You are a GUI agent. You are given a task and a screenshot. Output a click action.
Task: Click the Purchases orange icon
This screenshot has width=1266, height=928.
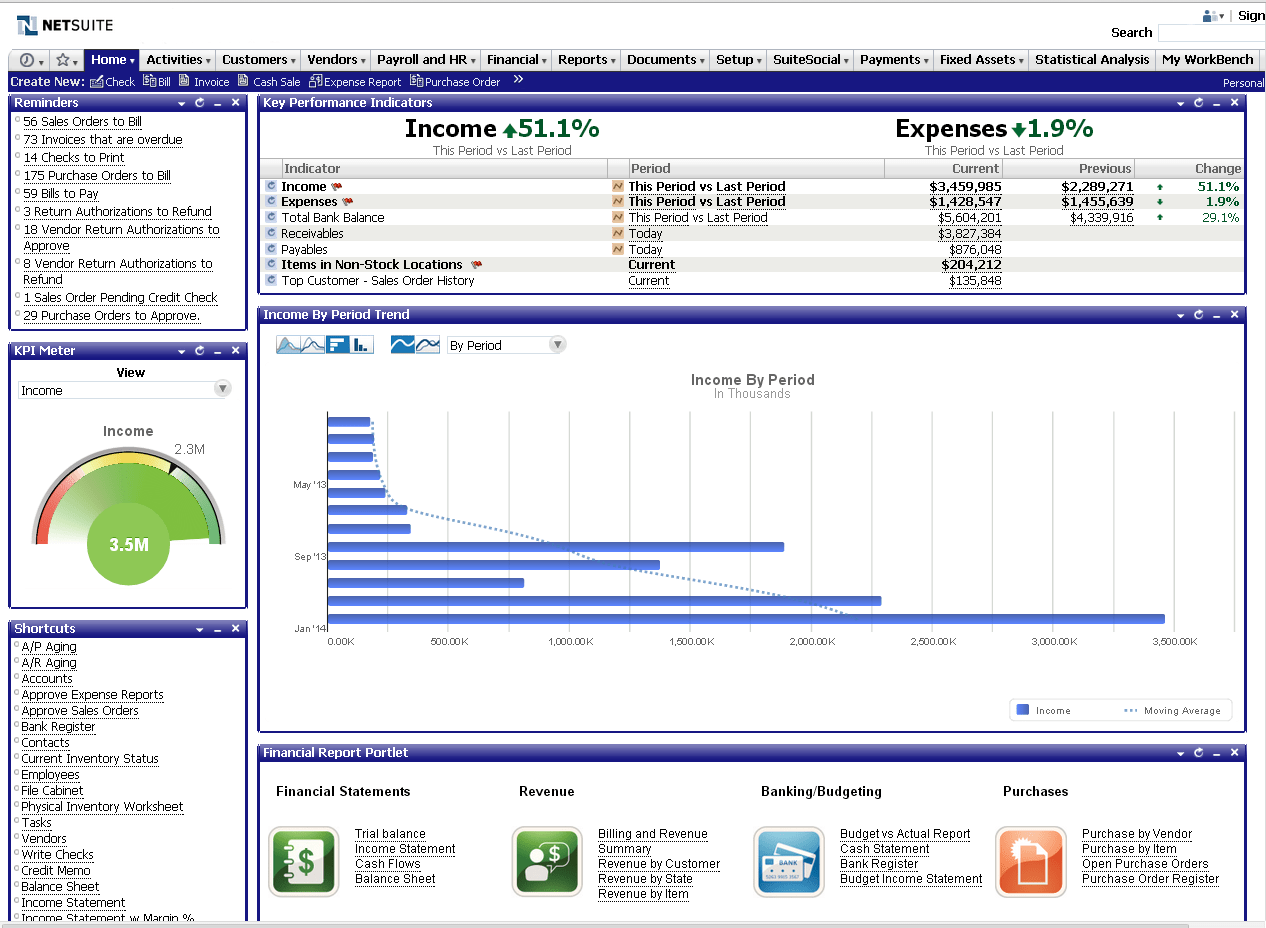(x=1030, y=861)
